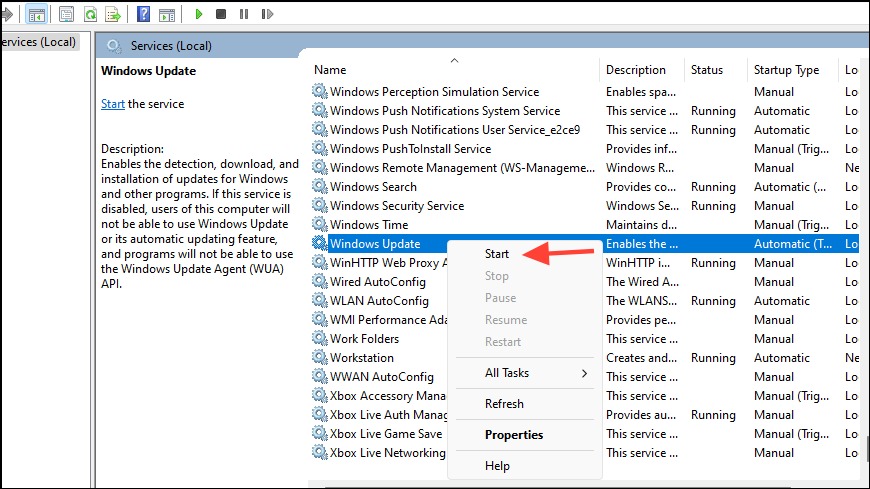Click the blue Help question mark icon
870x489 pixels.
point(143,14)
